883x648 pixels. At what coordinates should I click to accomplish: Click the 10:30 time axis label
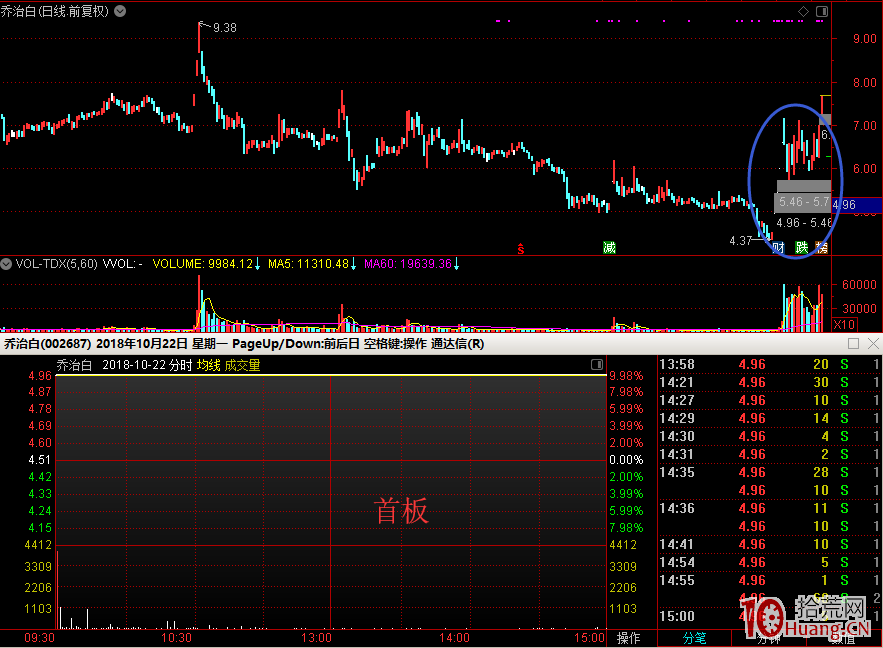tap(176, 638)
